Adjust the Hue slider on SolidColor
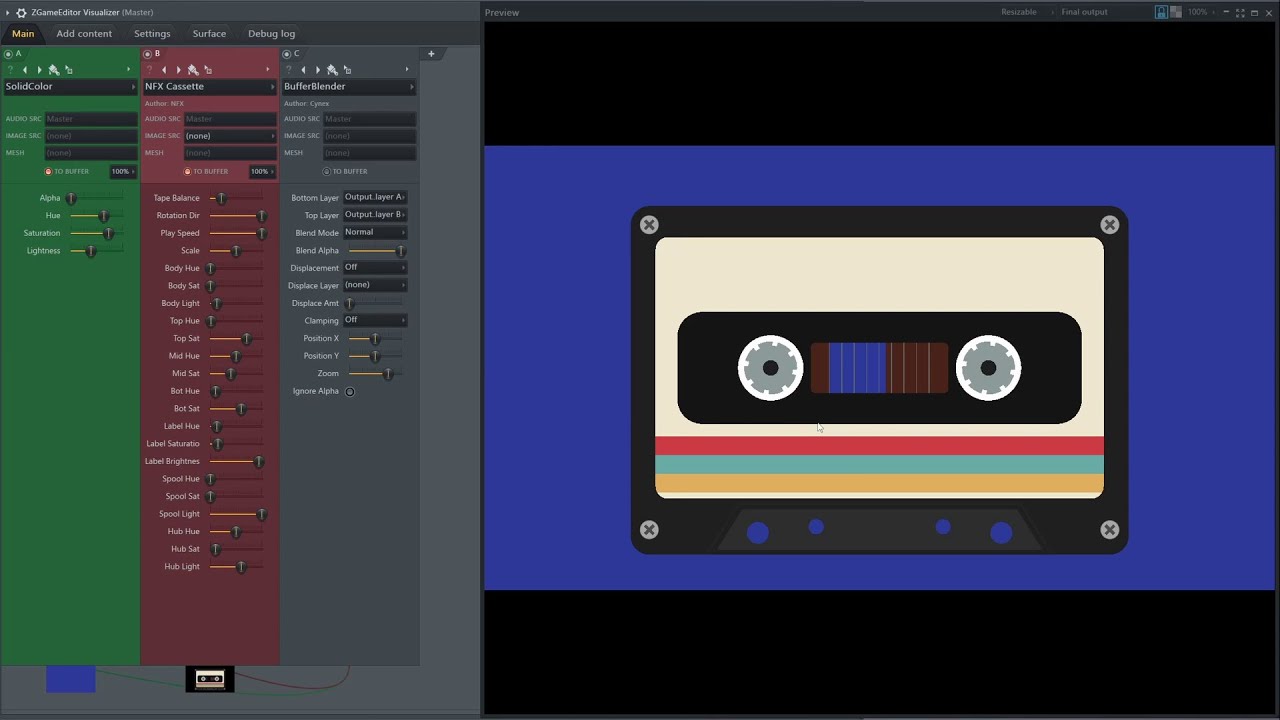 pos(96,216)
